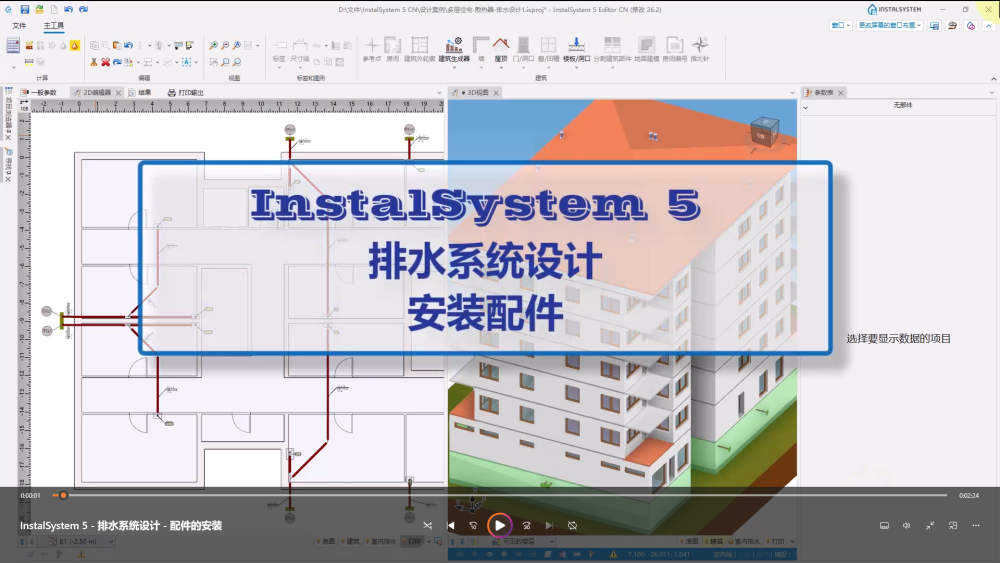Screen dimensions: 1000x563
Task: Select the 门/洞口 door tool
Action: pyautogui.click(x=524, y=50)
